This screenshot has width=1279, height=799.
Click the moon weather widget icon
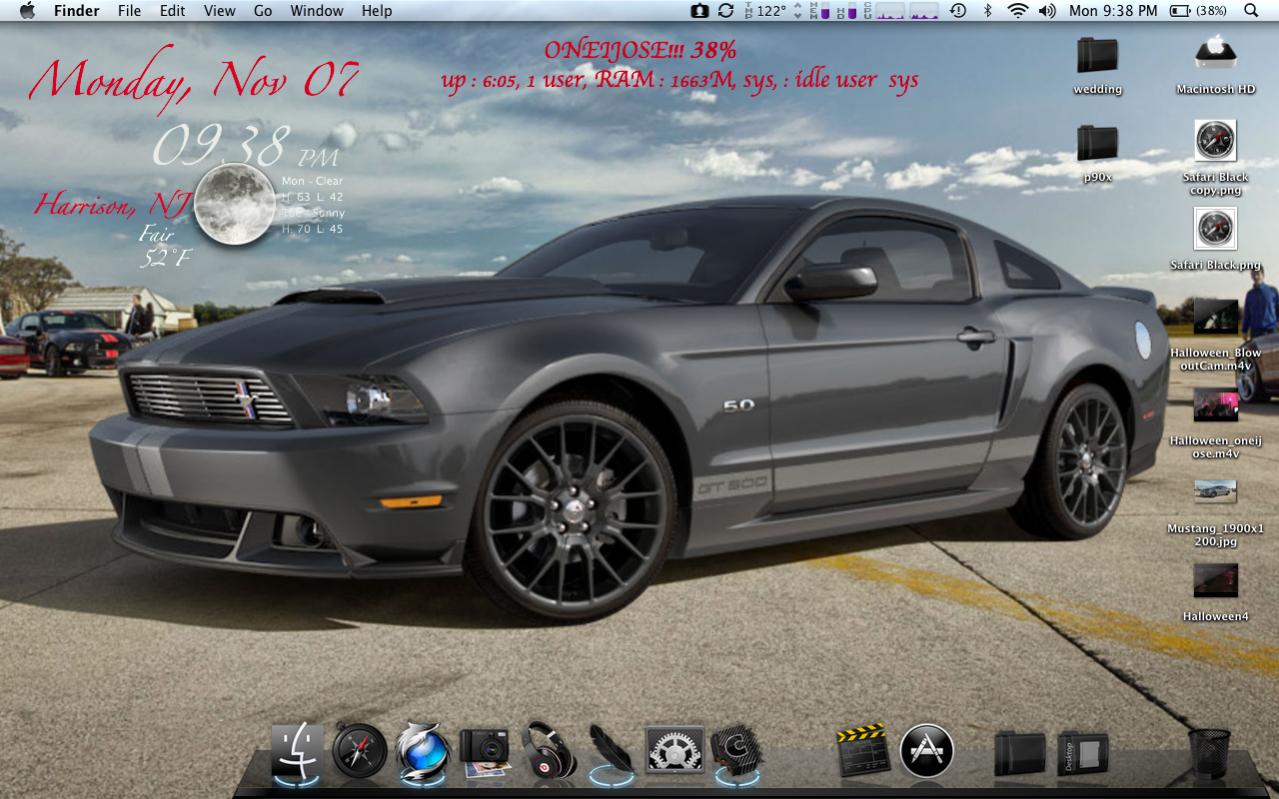click(x=235, y=204)
